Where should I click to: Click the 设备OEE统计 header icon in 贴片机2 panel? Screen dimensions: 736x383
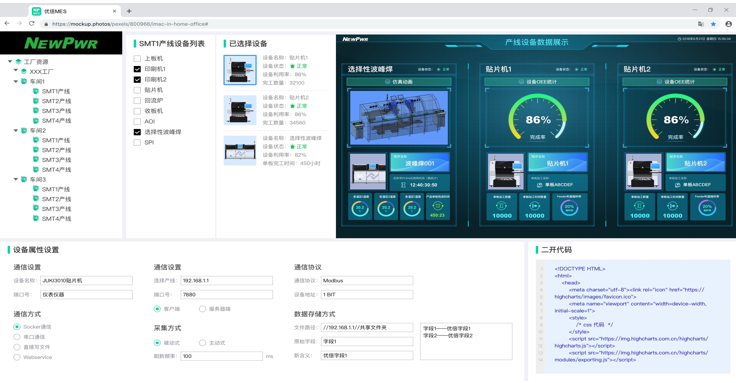[659, 82]
